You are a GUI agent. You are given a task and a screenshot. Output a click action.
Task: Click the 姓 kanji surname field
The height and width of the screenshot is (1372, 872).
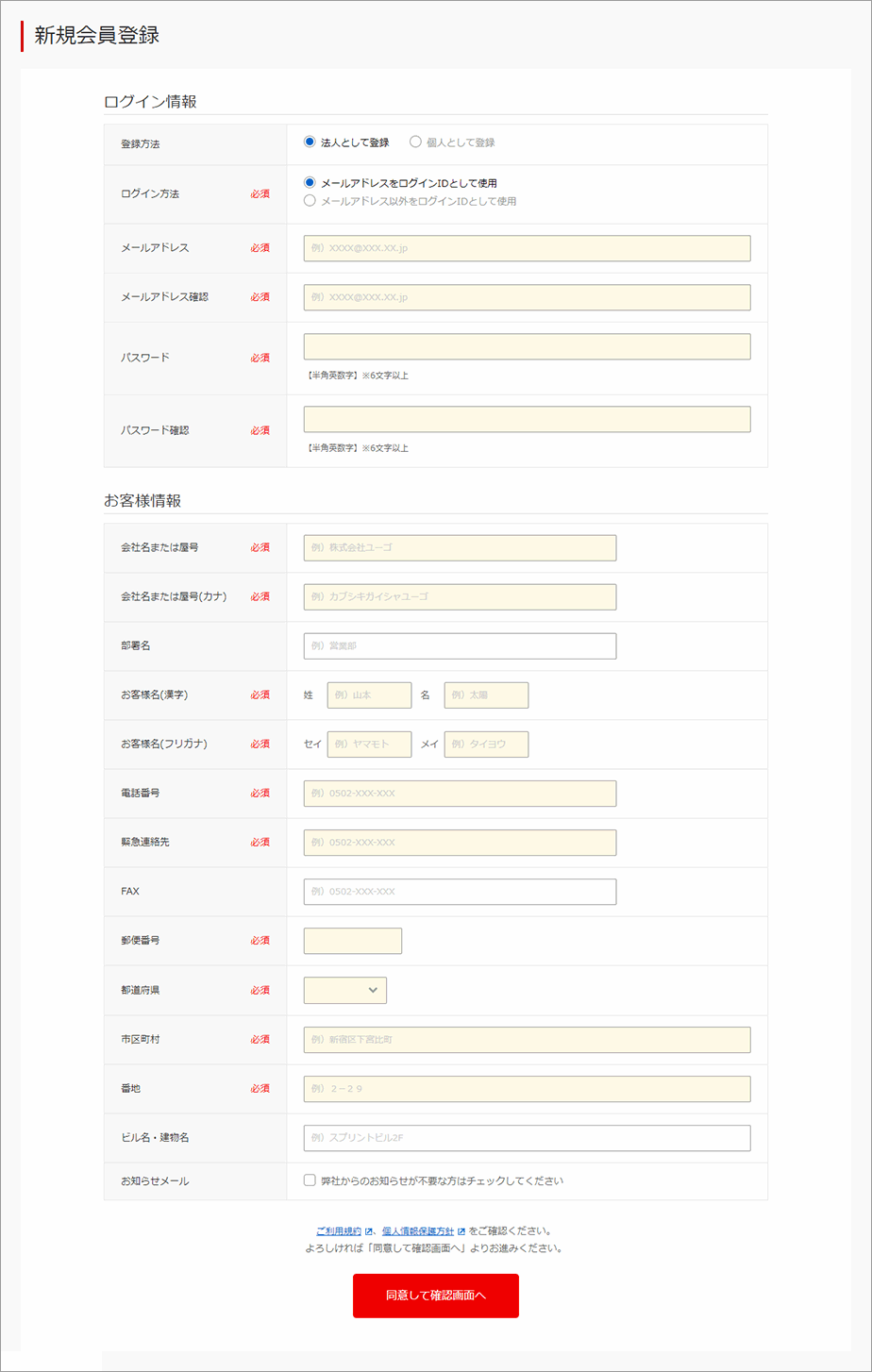pos(369,695)
